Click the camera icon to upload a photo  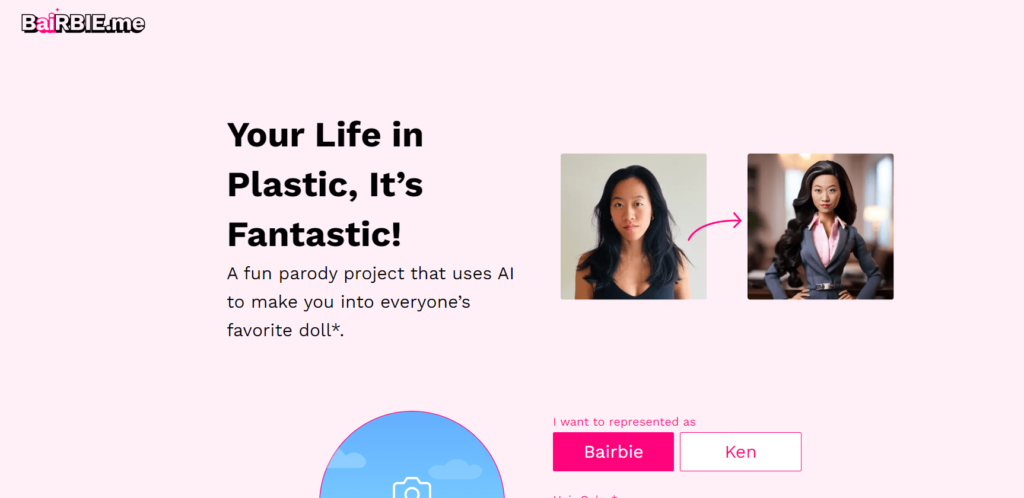click(x=411, y=489)
